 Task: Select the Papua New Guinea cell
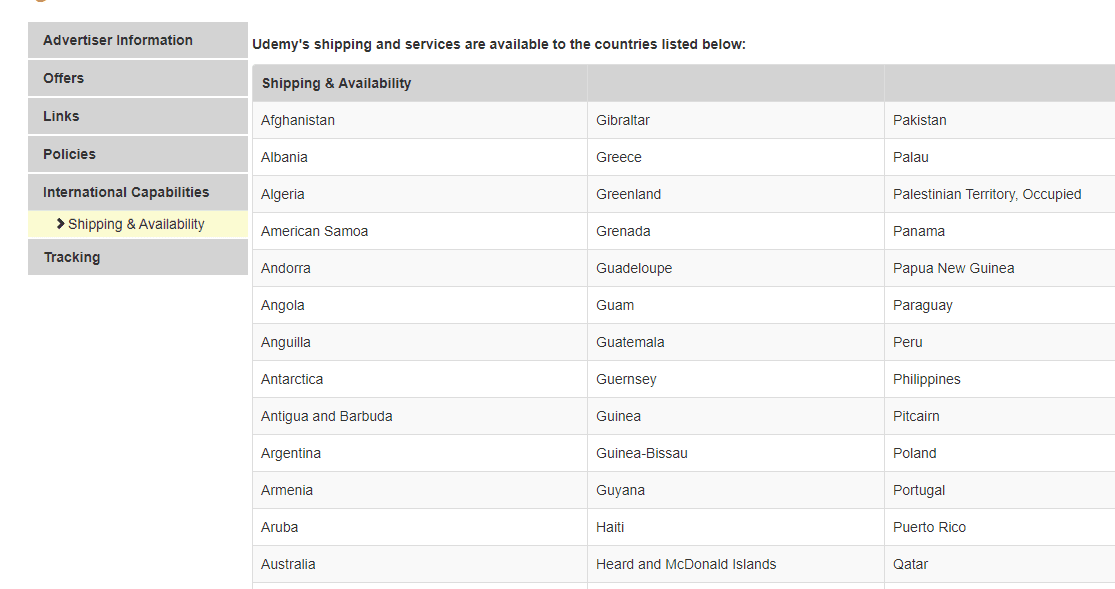pos(1000,268)
